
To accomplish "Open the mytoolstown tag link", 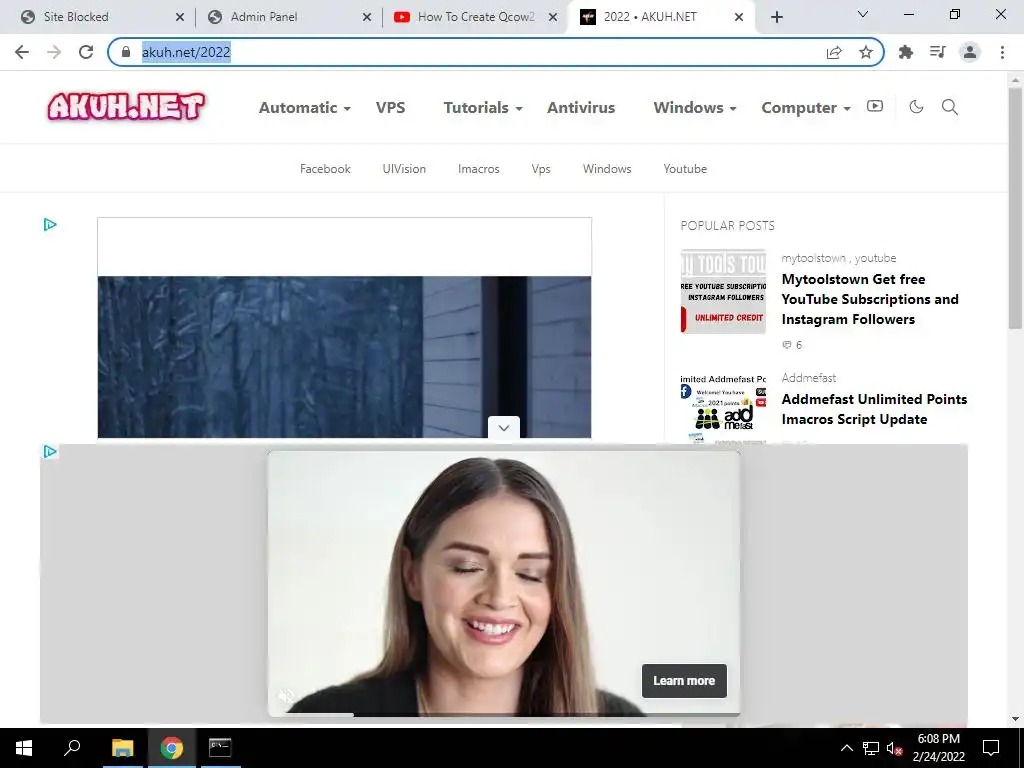I will pyautogui.click(x=813, y=258).
